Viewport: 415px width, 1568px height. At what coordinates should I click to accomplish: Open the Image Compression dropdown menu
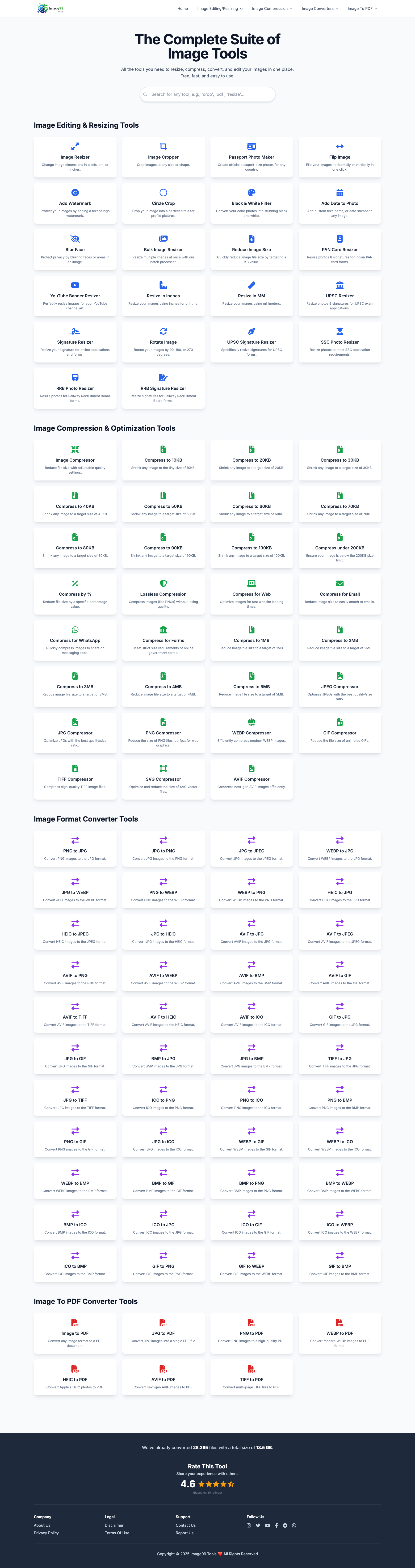[272, 8]
